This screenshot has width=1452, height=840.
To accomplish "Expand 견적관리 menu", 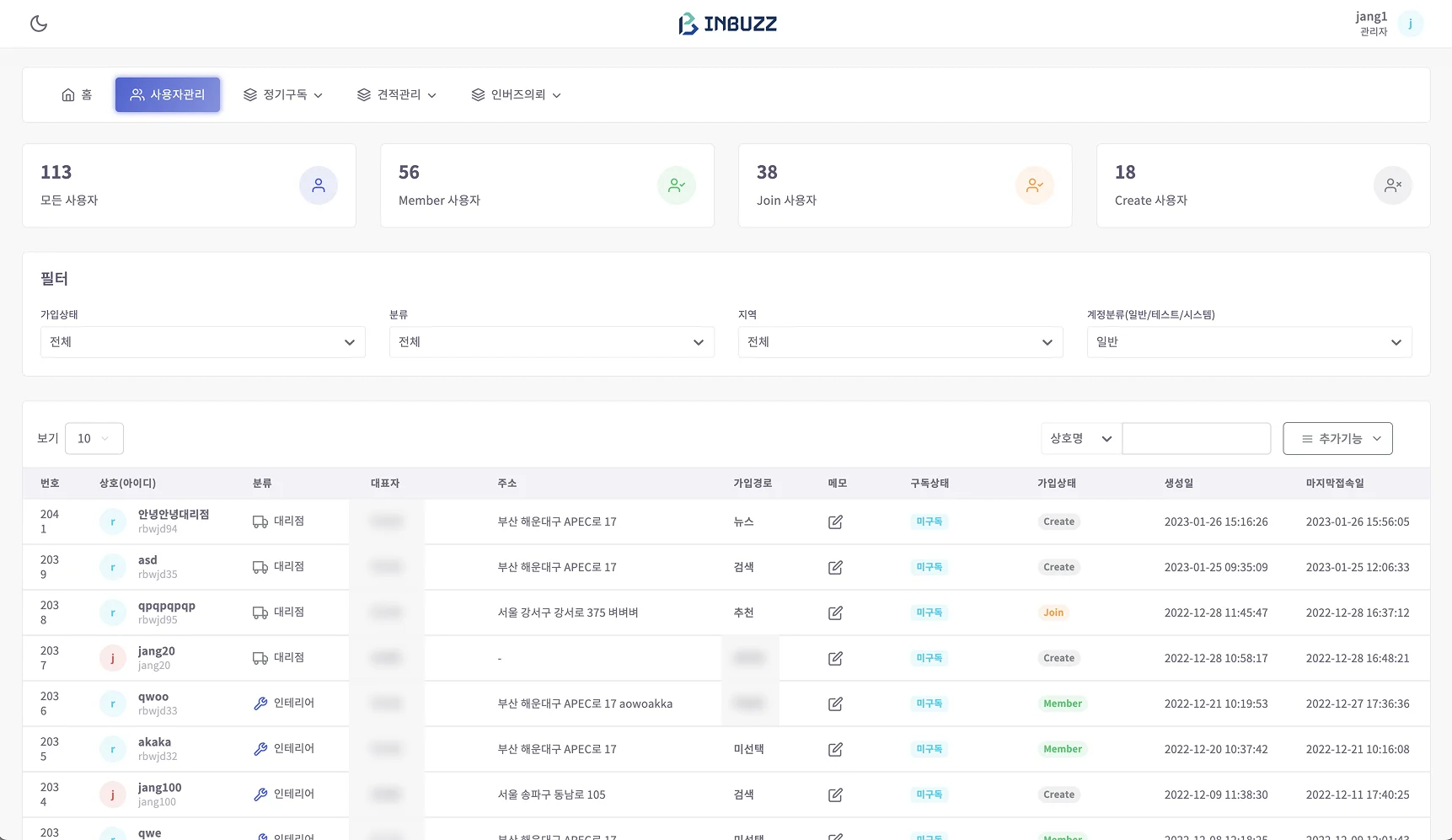I will [x=397, y=95].
